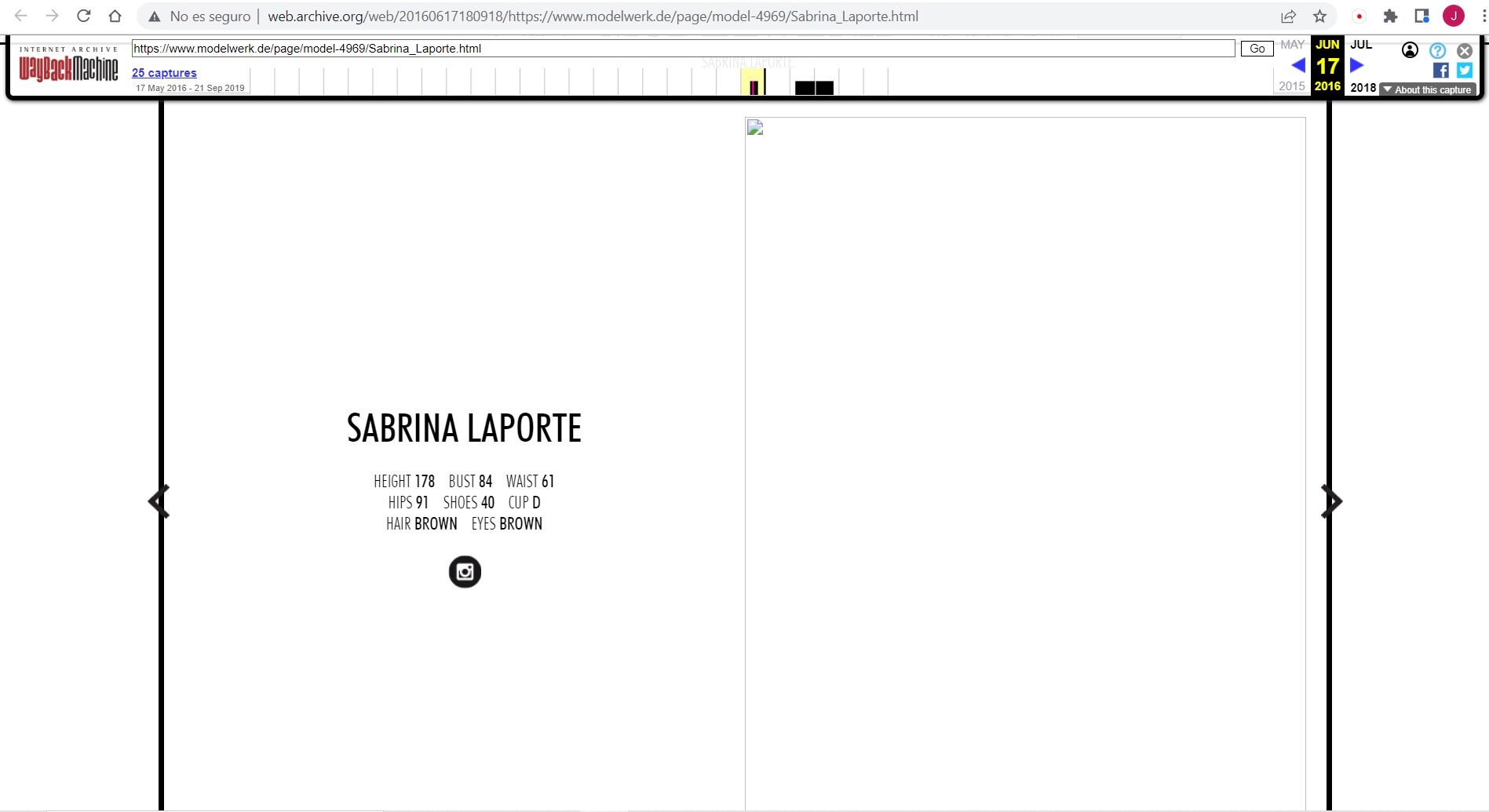
Task: Go to previous model with left arrow
Action: tap(159, 502)
